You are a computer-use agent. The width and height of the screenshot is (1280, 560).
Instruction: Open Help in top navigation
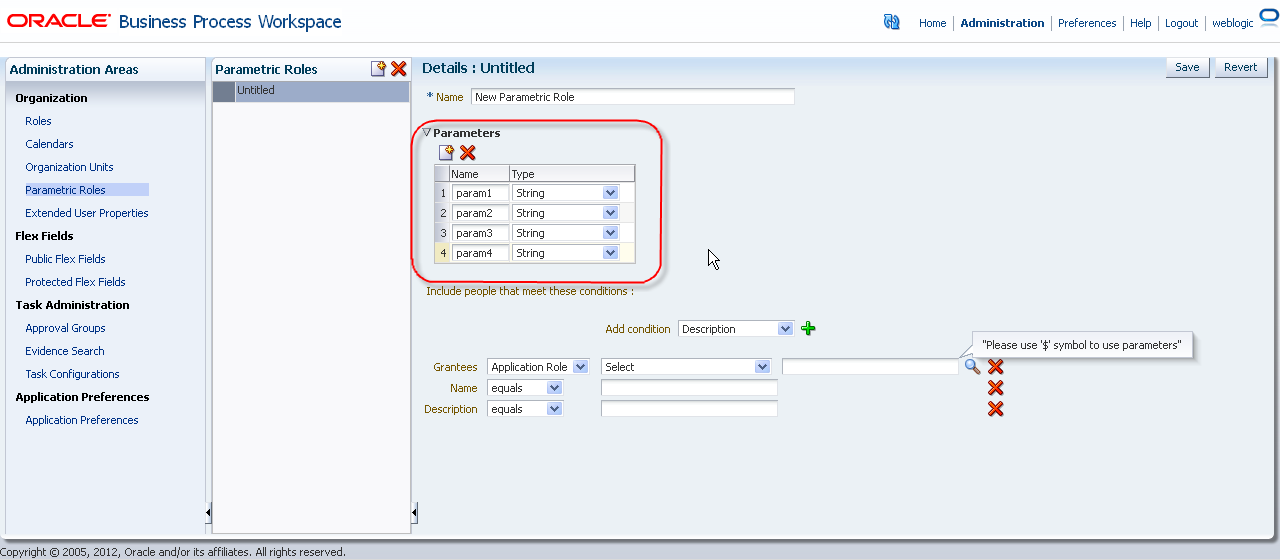point(1141,23)
